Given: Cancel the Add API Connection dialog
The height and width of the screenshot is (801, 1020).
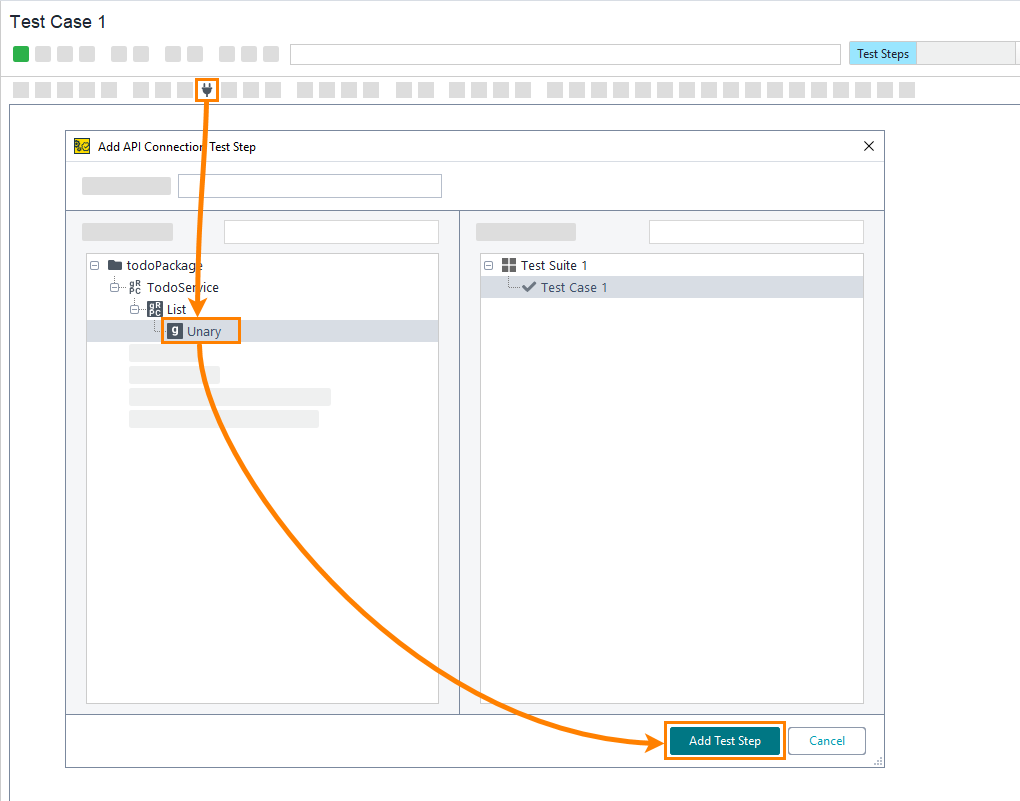Looking at the screenshot, I should point(826,741).
